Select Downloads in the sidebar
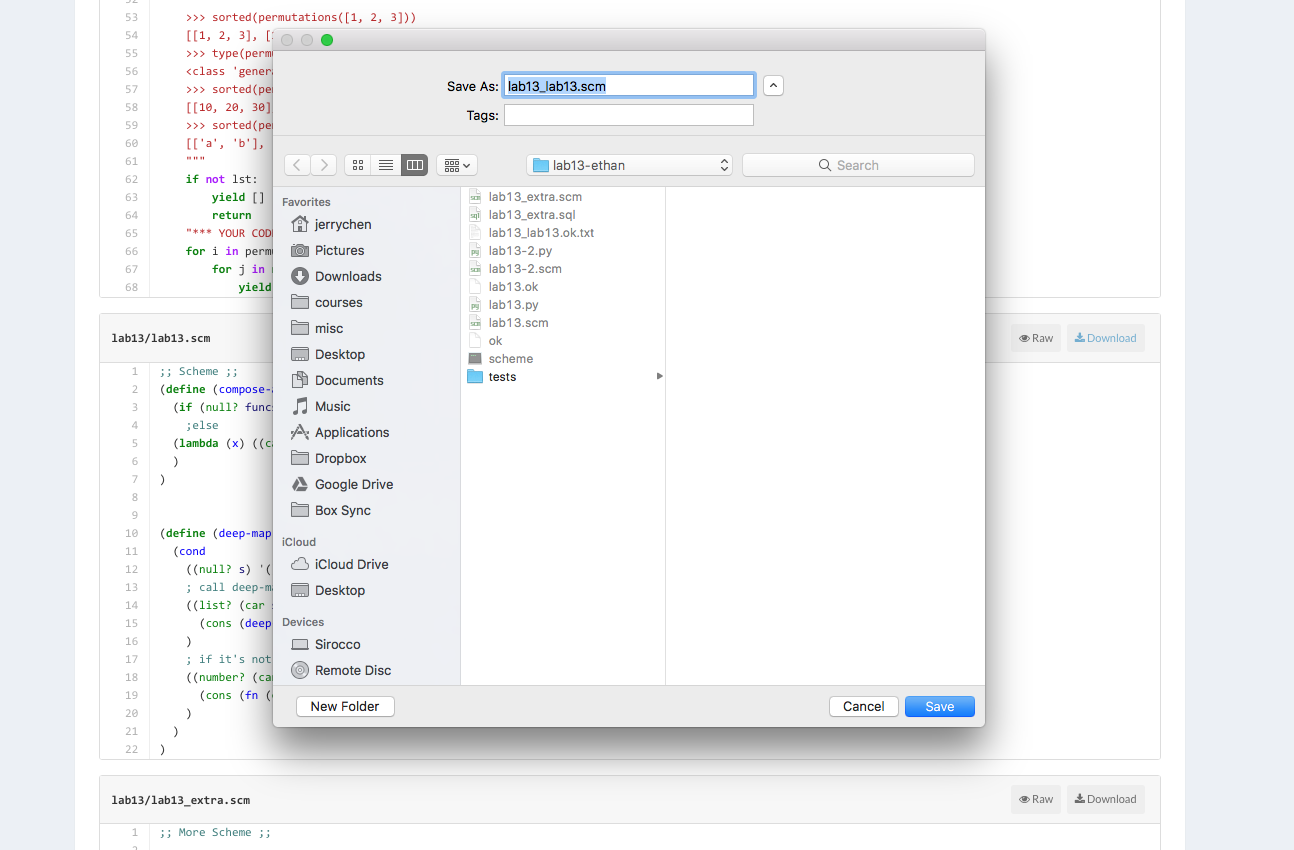 click(x=348, y=276)
